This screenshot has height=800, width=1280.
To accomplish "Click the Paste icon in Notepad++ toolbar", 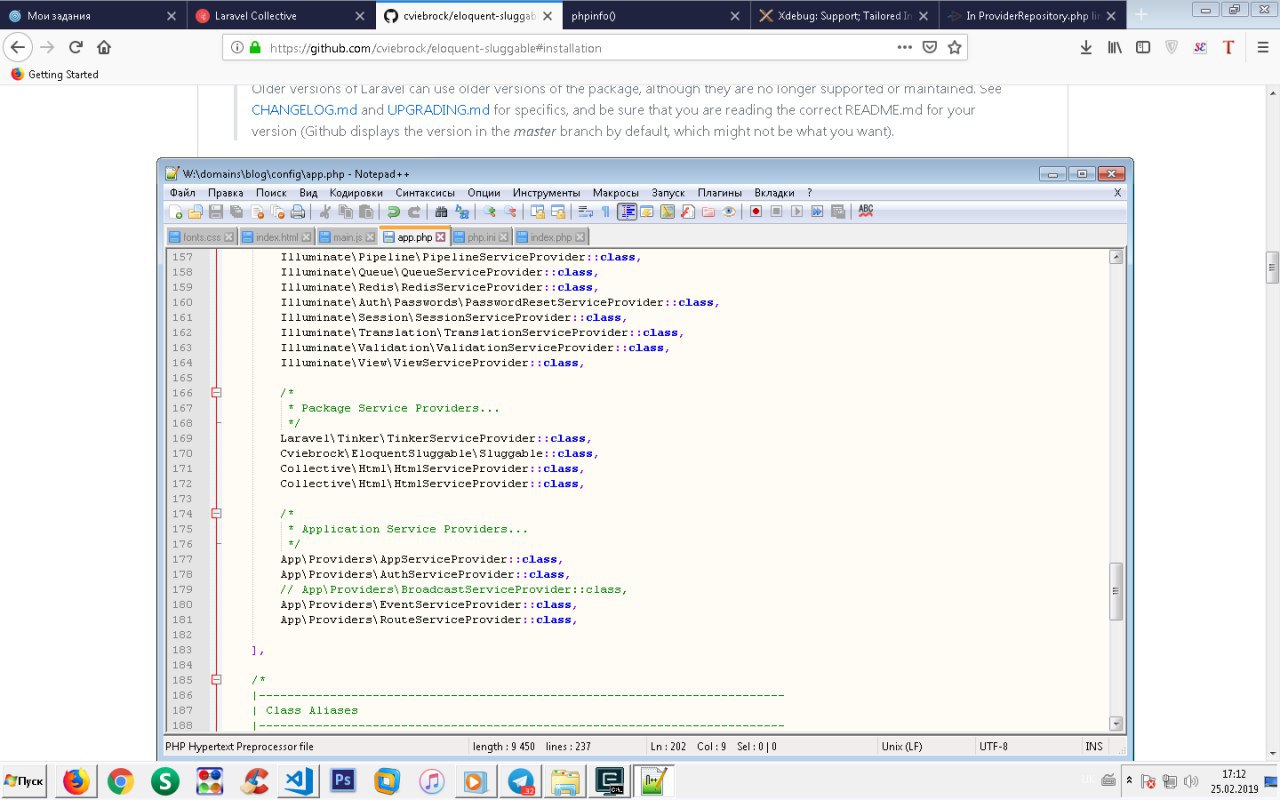I will click(x=366, y=211).
